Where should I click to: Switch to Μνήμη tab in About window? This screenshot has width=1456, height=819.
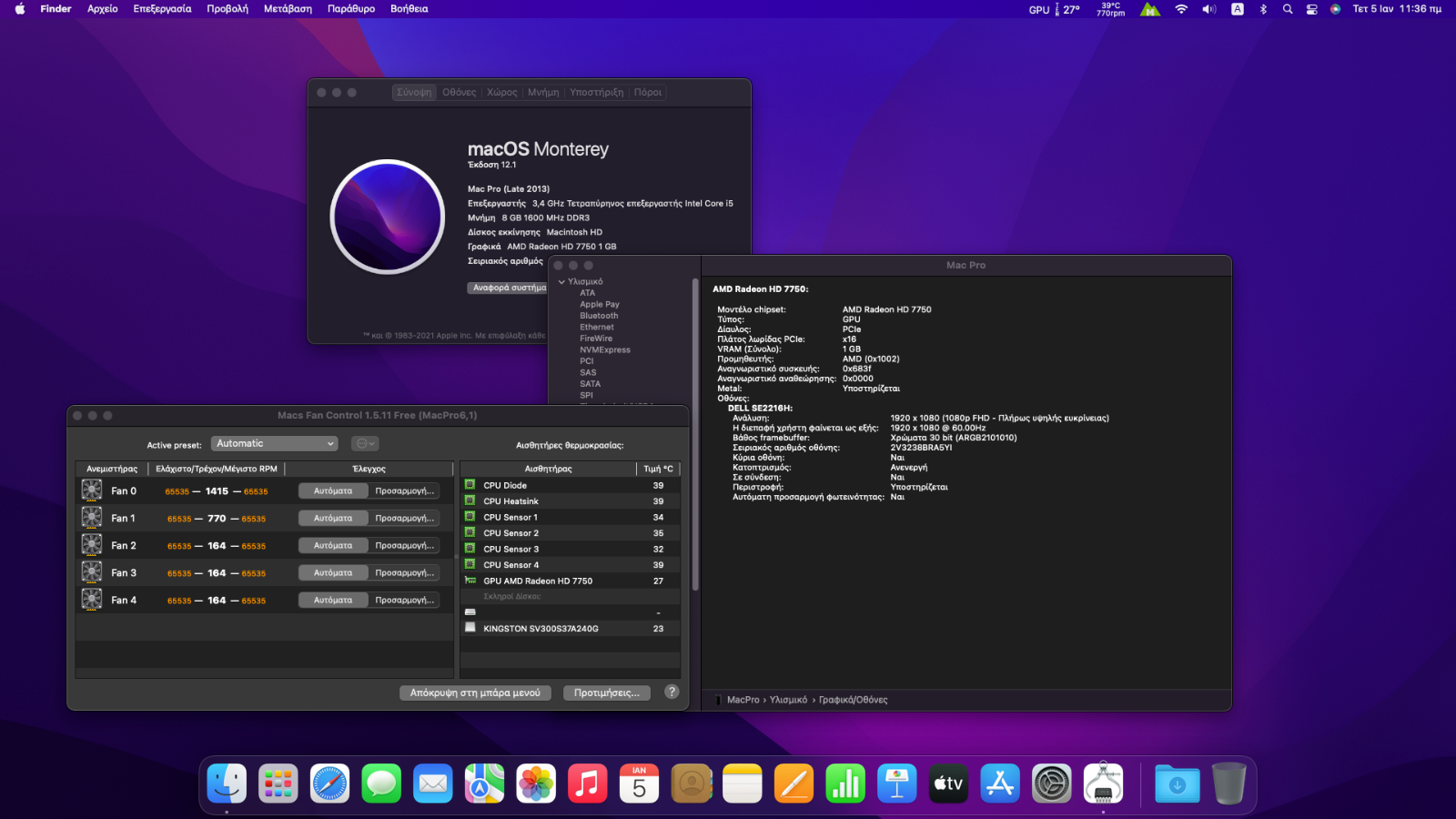543,92
